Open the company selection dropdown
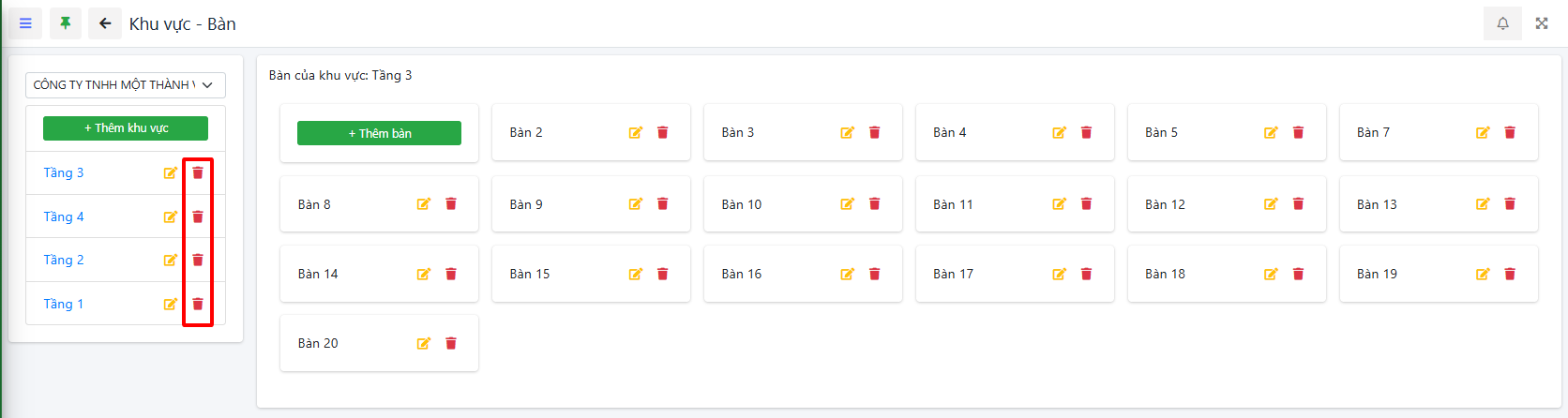The width and height of the screenshot is (1568, 418). click(x=126, y=85)
